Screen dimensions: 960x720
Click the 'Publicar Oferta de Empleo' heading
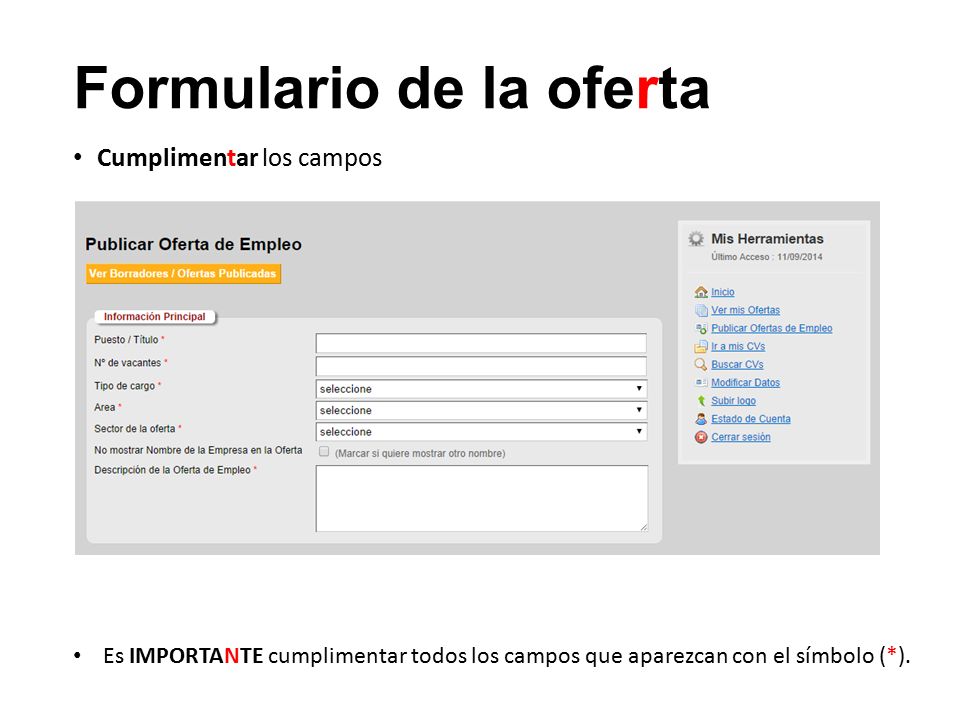pyautogui.click(x=193, y=244)
